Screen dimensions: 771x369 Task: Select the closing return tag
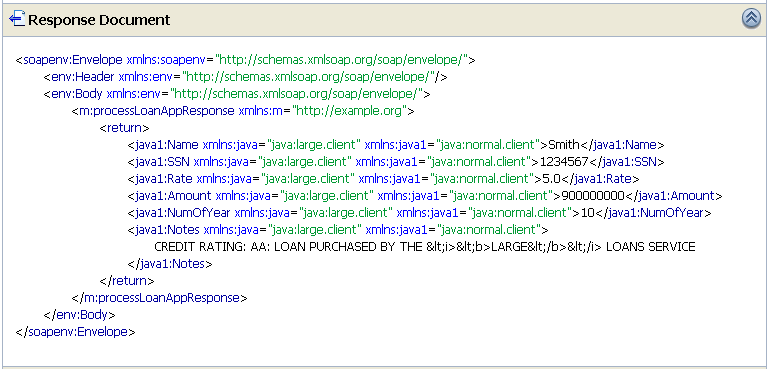click(127, 281)
